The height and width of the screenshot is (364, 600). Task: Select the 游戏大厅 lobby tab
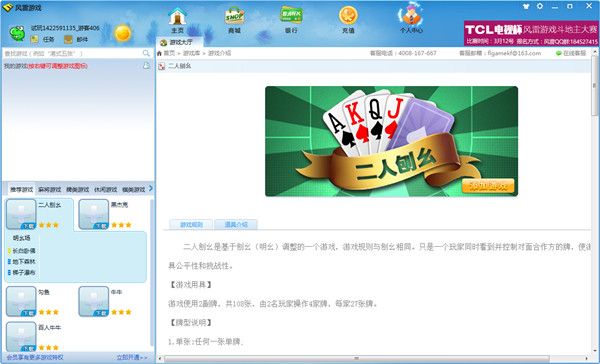pos(180,42)
